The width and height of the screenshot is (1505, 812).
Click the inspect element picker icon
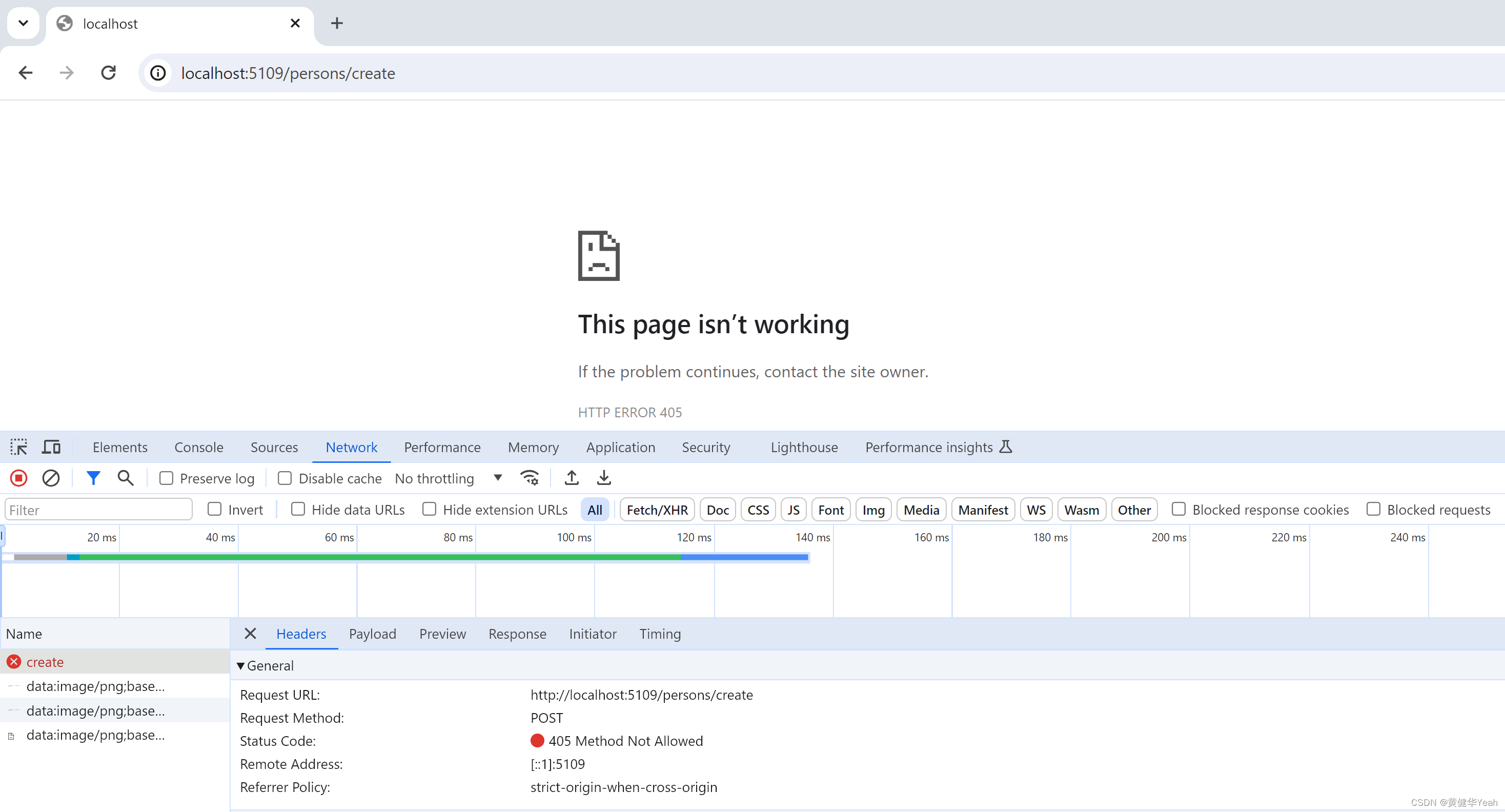click(x=18, y=447)
